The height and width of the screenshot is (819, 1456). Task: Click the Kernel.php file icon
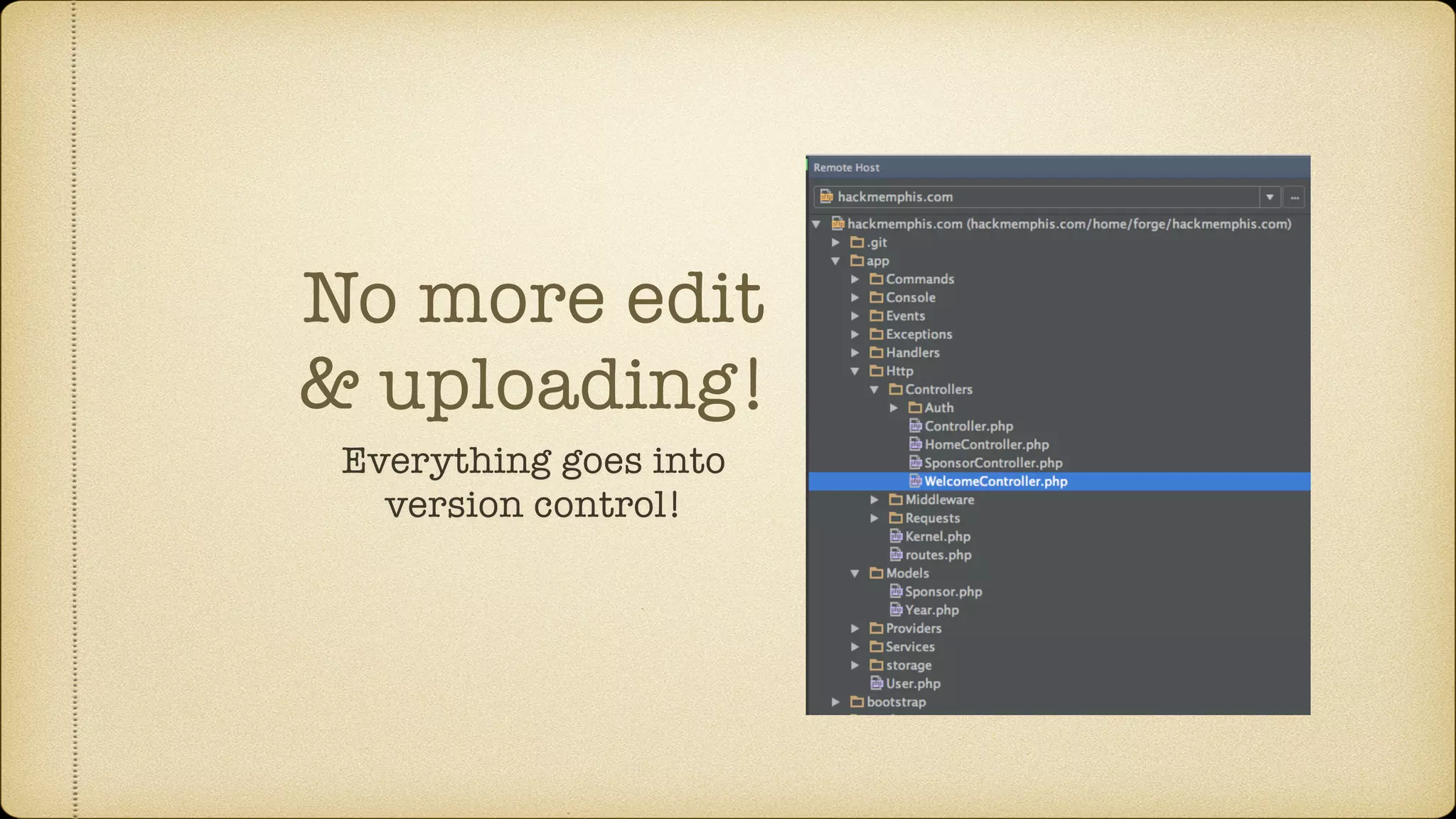pos(896,536)
